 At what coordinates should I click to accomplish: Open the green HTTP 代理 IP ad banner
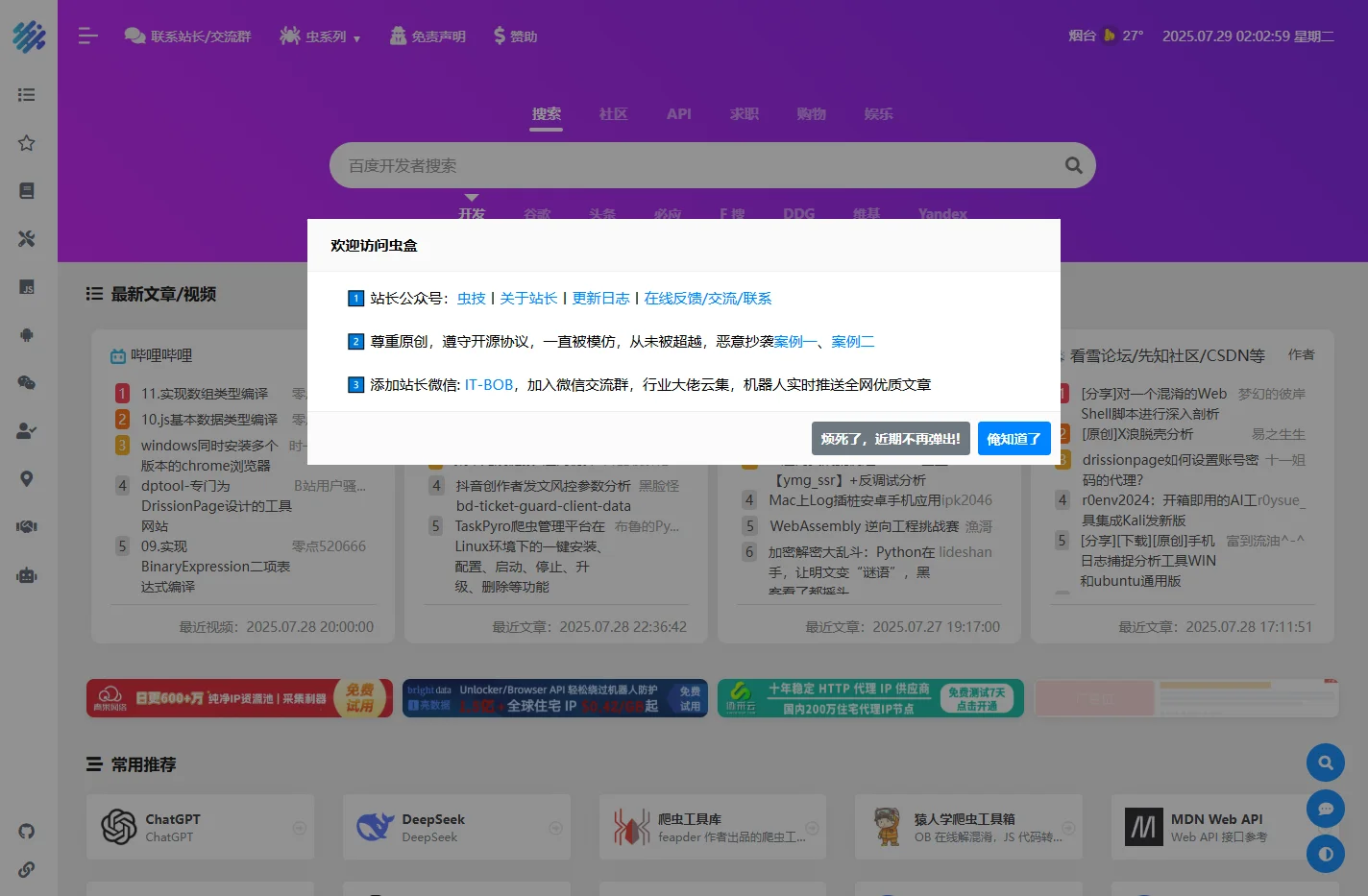click(870, 698)
